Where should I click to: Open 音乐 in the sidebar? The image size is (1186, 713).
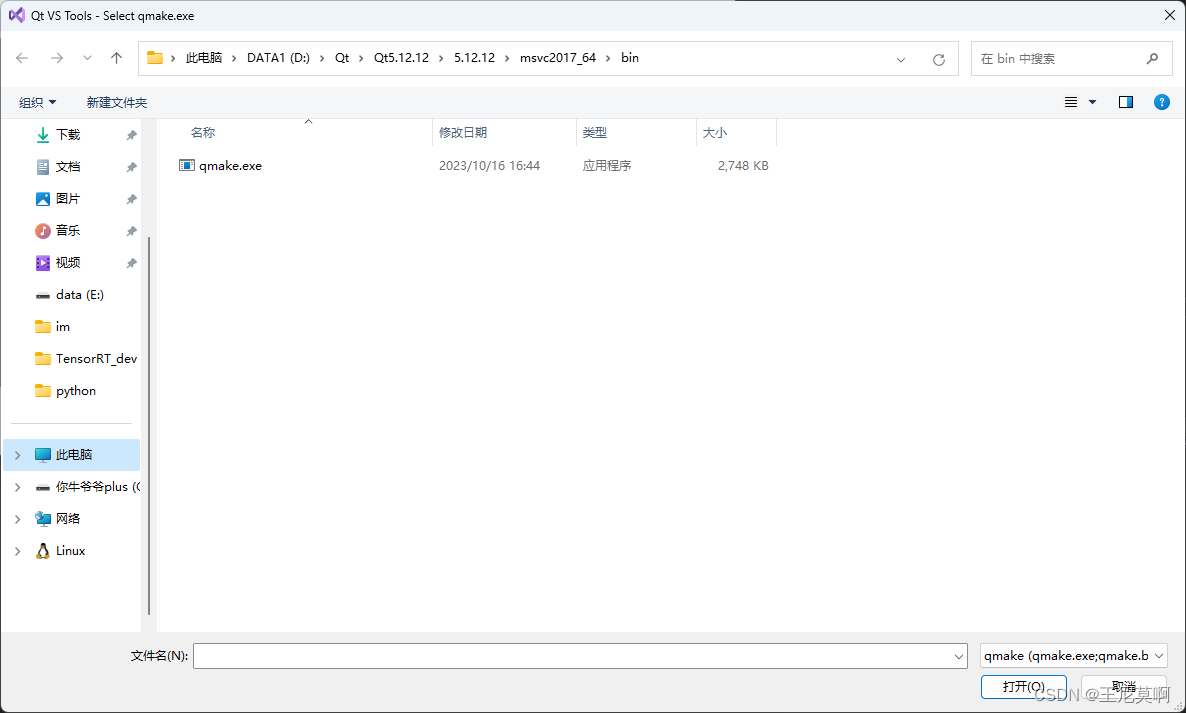click(x=68, y=231)
